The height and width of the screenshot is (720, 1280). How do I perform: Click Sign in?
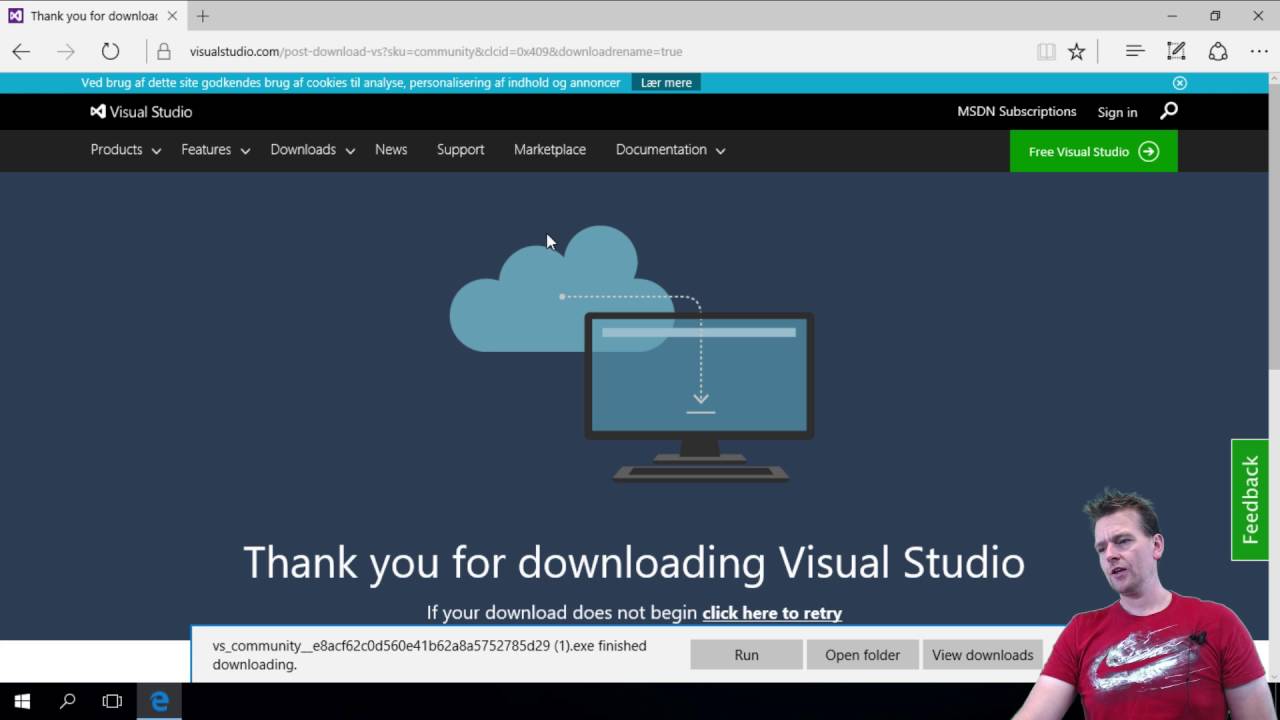(x=1117, y=112)
